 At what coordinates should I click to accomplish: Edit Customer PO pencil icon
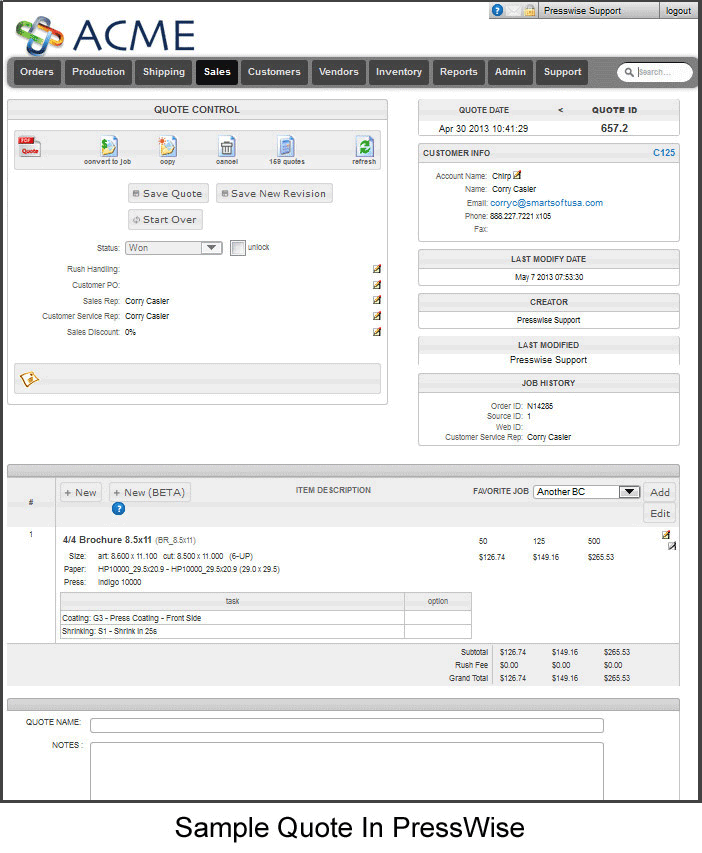click(x=377, y=285)
